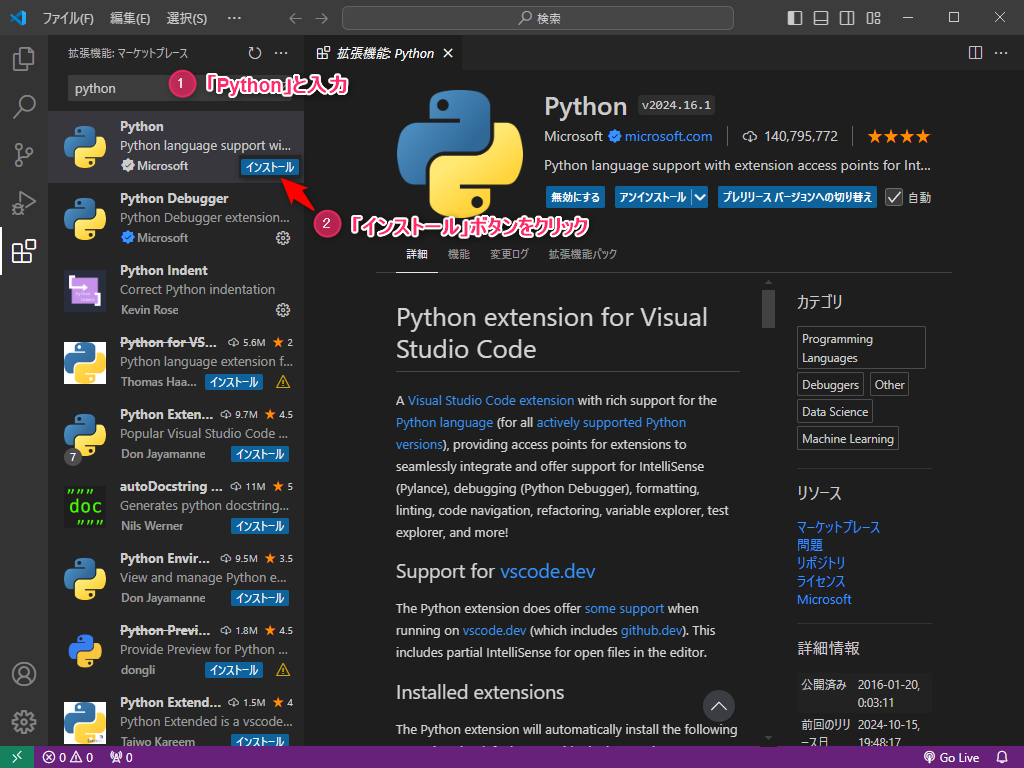This screenshot has height=768, width=1024.
Task: Toggle the primary side bar layout button
Action: tap(795, 18)
